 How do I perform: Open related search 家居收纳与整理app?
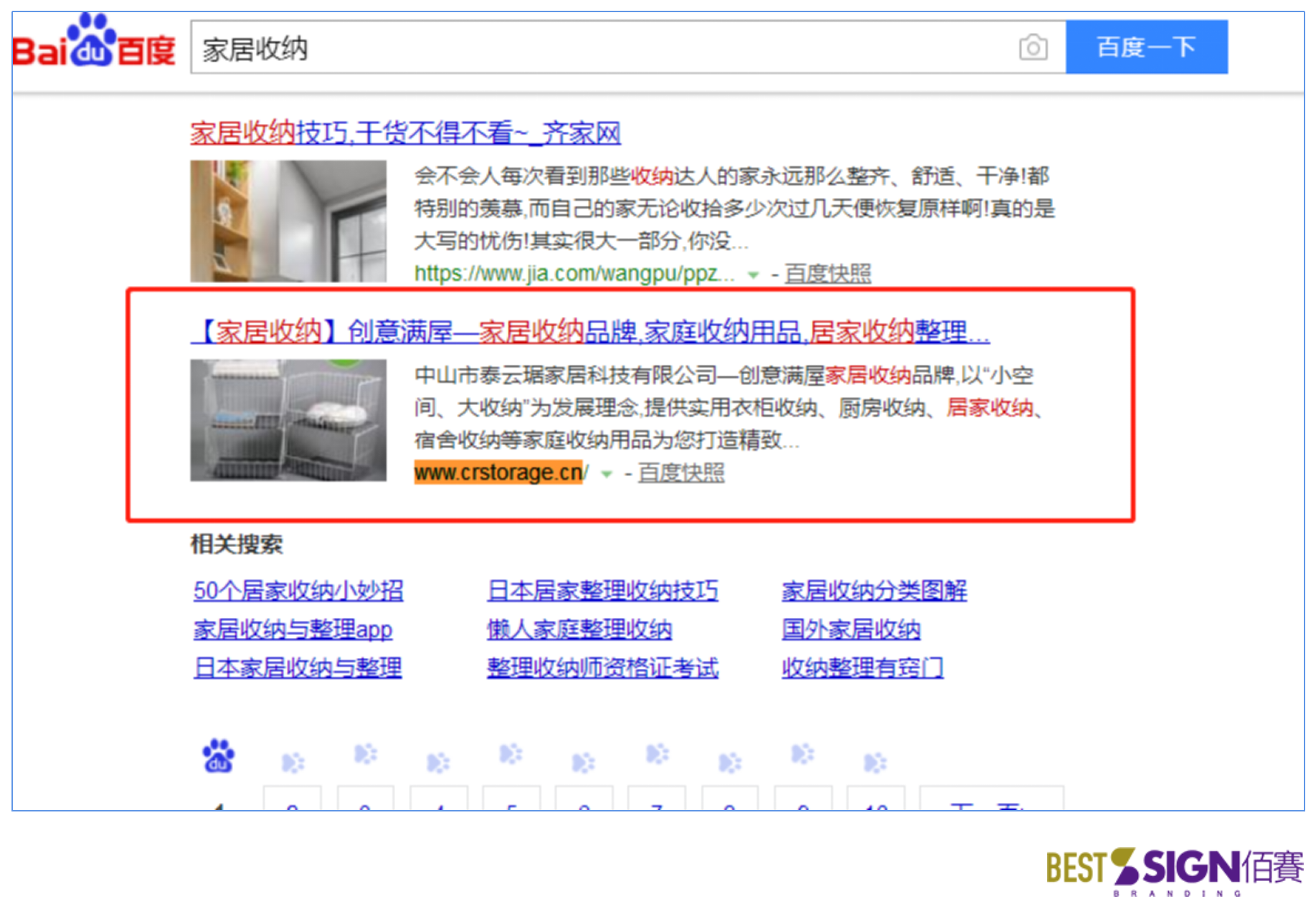(x=293, y=629)
